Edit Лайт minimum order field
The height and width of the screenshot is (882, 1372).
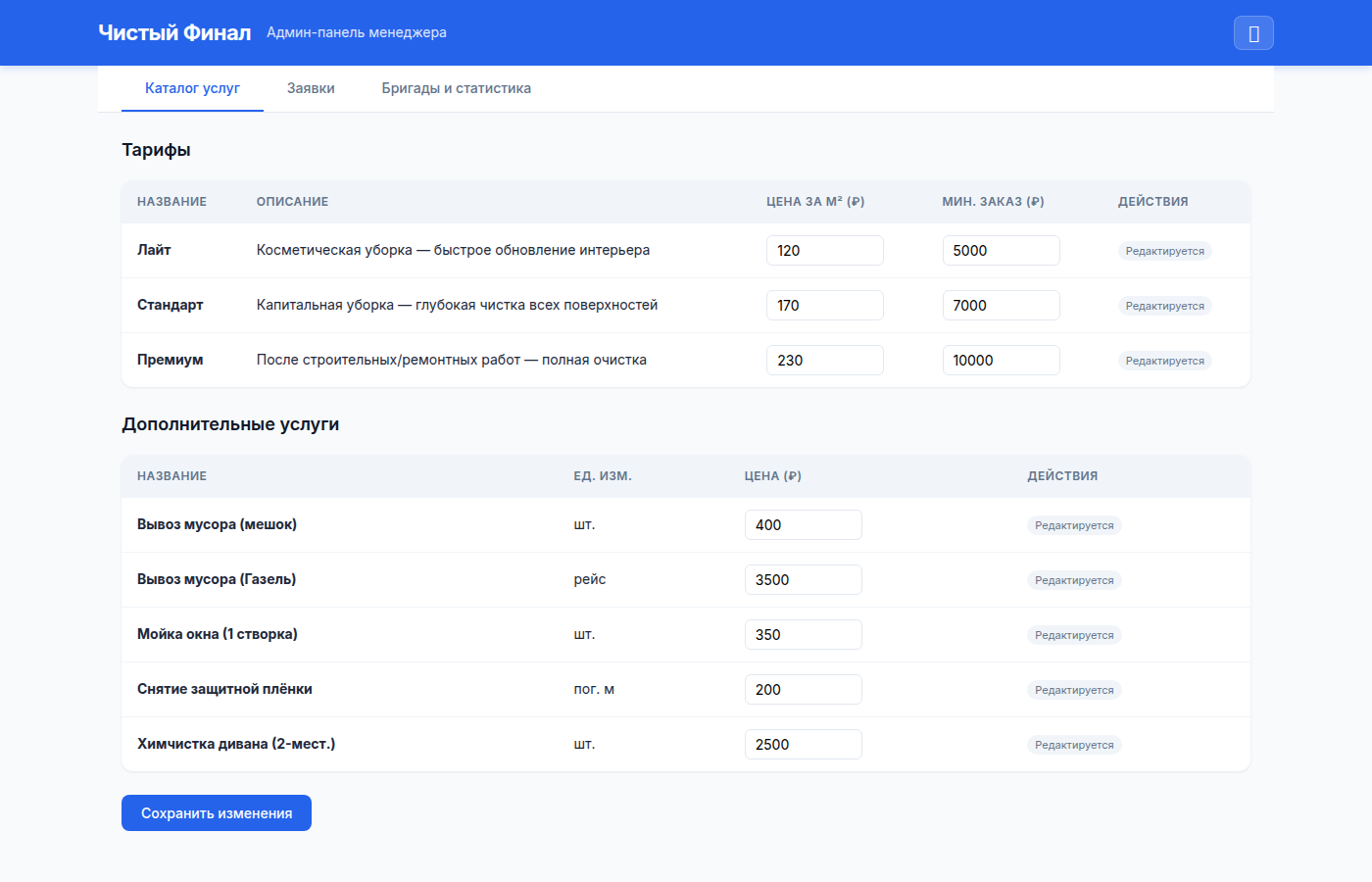point(1001,251)
